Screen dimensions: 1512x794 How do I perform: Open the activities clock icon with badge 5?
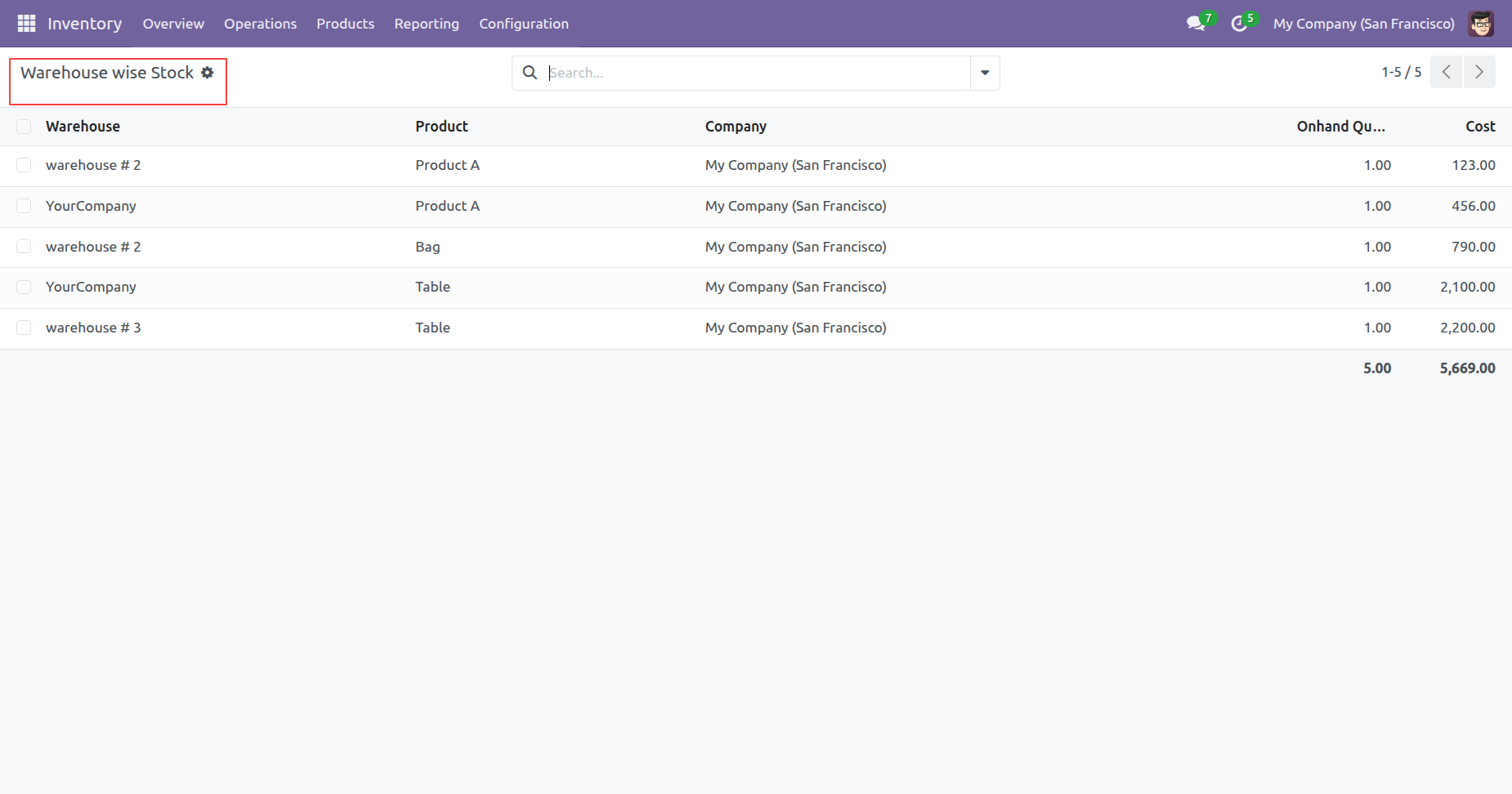click(1239, 24)
